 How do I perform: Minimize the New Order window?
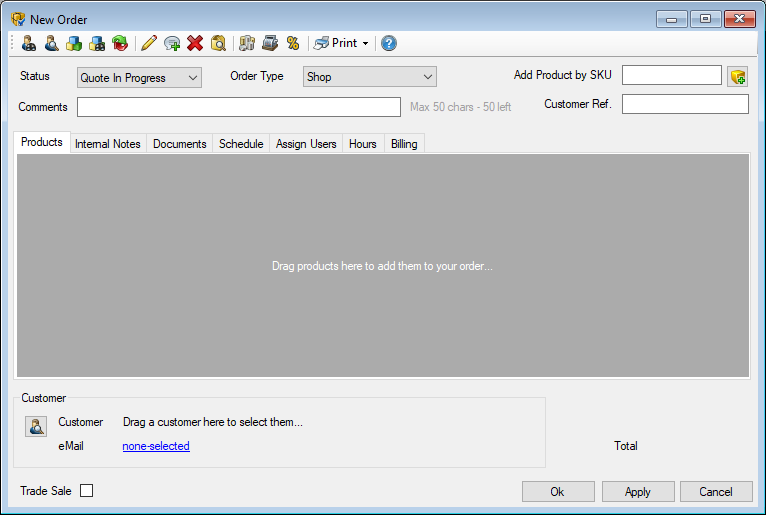coord(672,19)
